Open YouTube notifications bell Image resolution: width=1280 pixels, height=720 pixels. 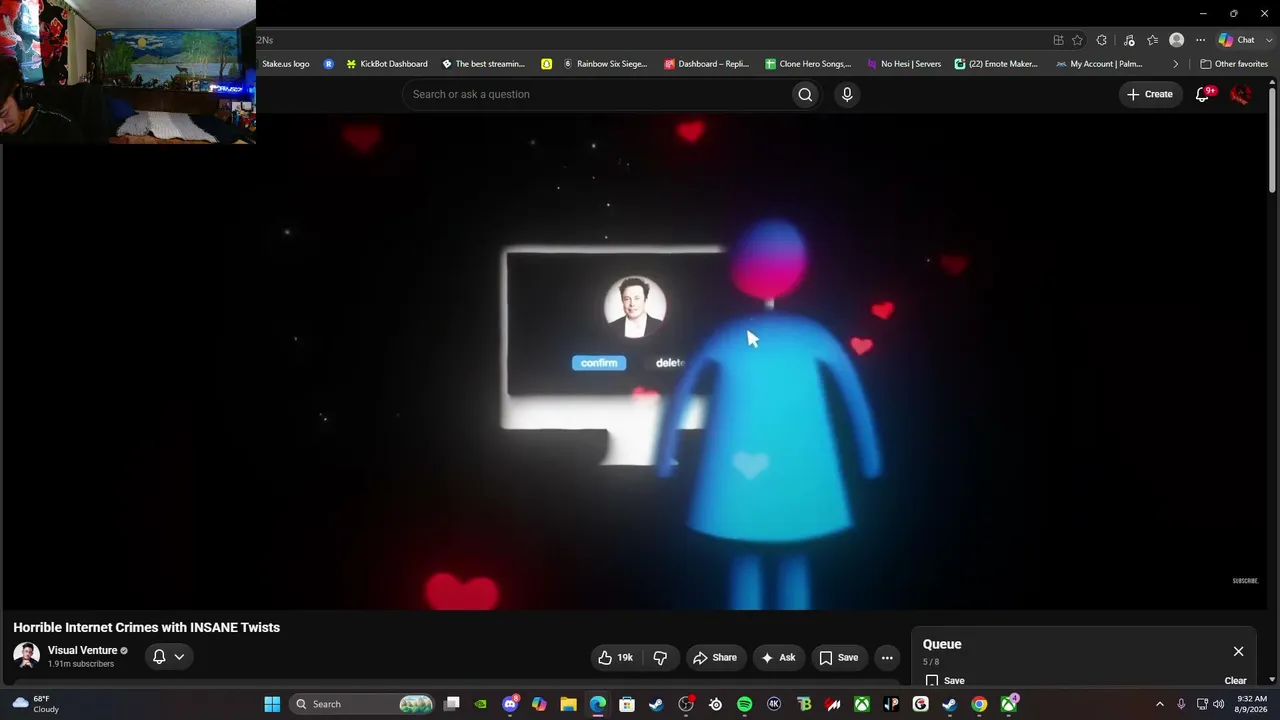(1203, 94)
